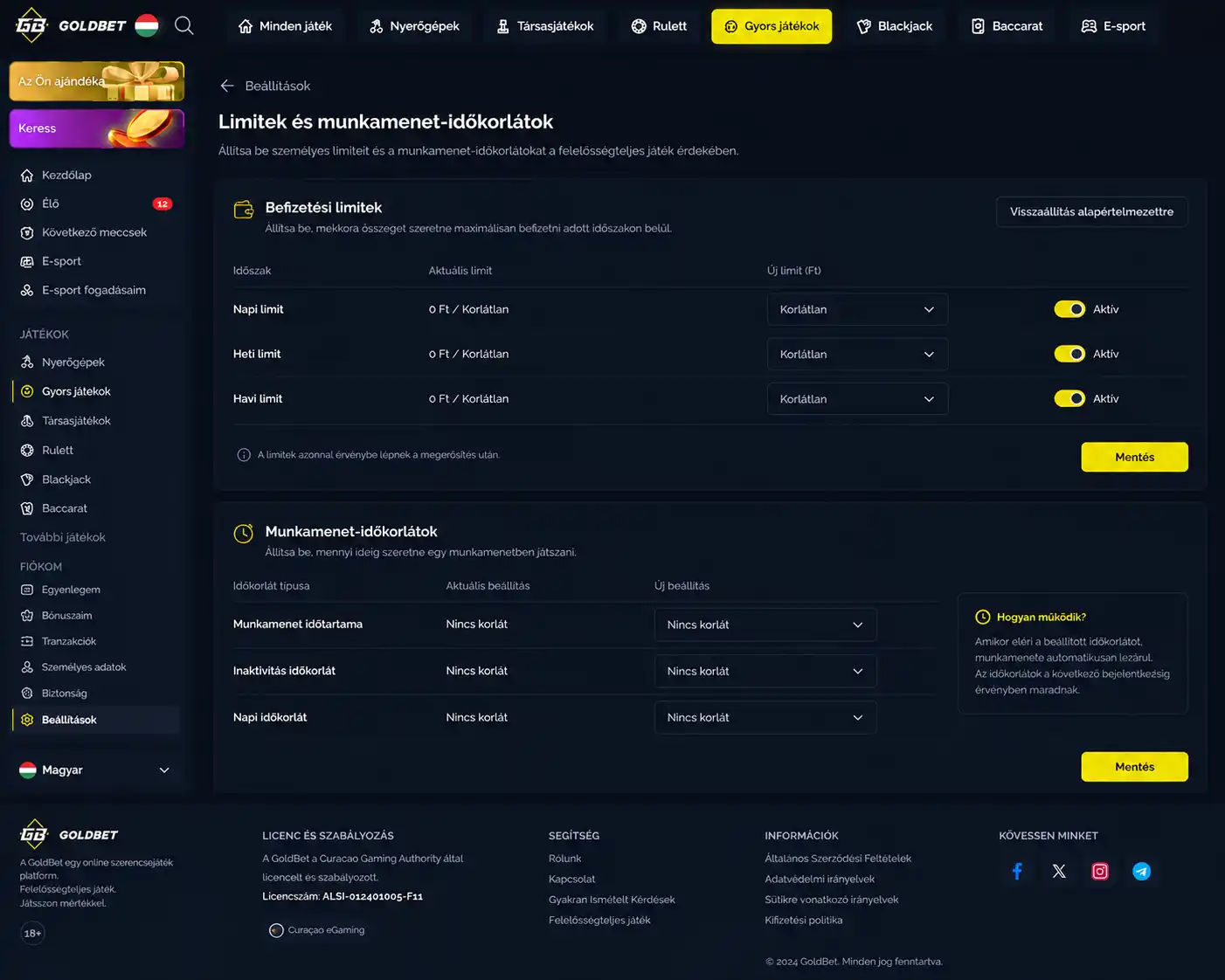Toggle the Heti limit Aktív switch
1225x980 pixels.
1069,354
